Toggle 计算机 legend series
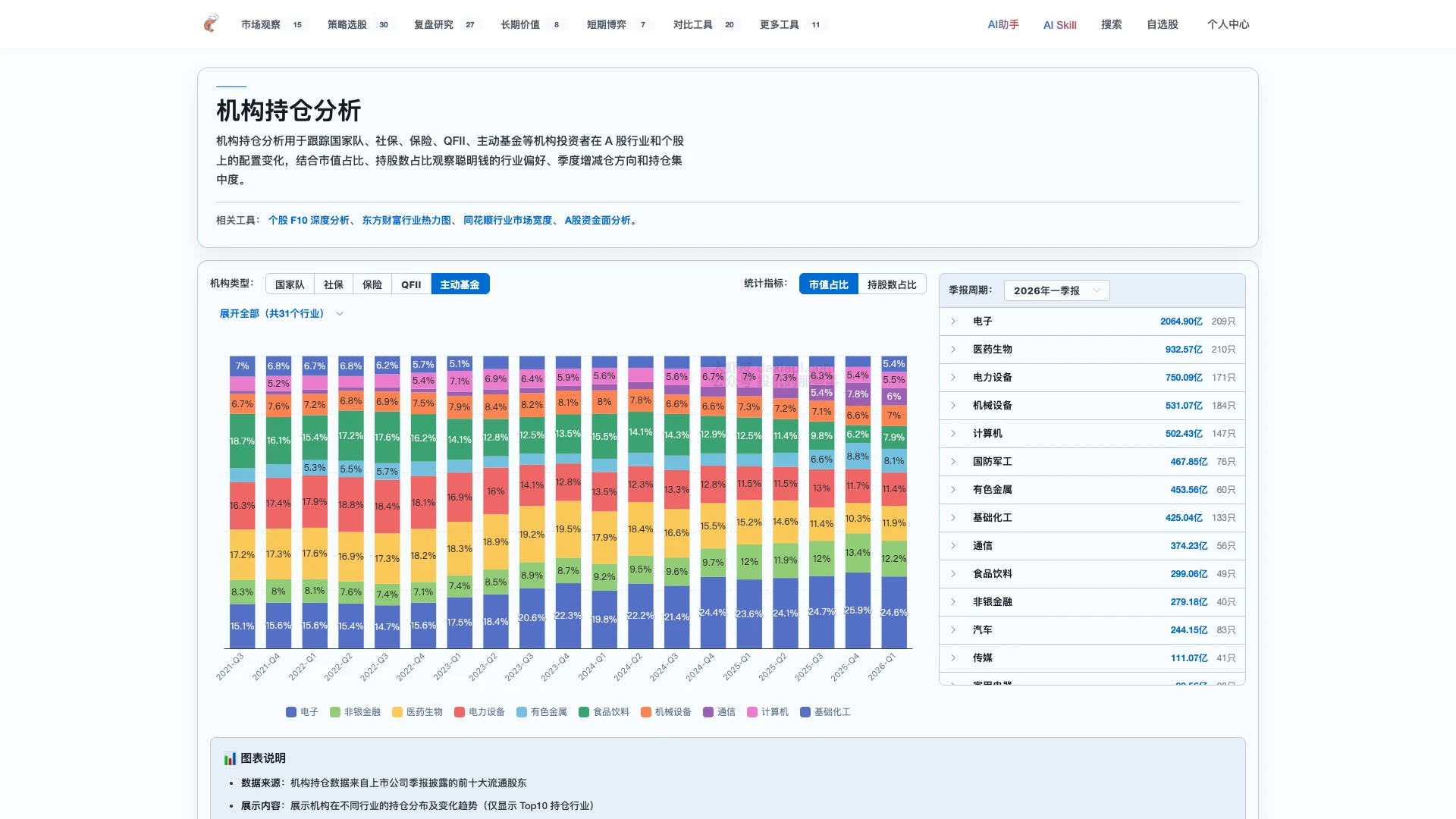 click(x=767, y=712)
